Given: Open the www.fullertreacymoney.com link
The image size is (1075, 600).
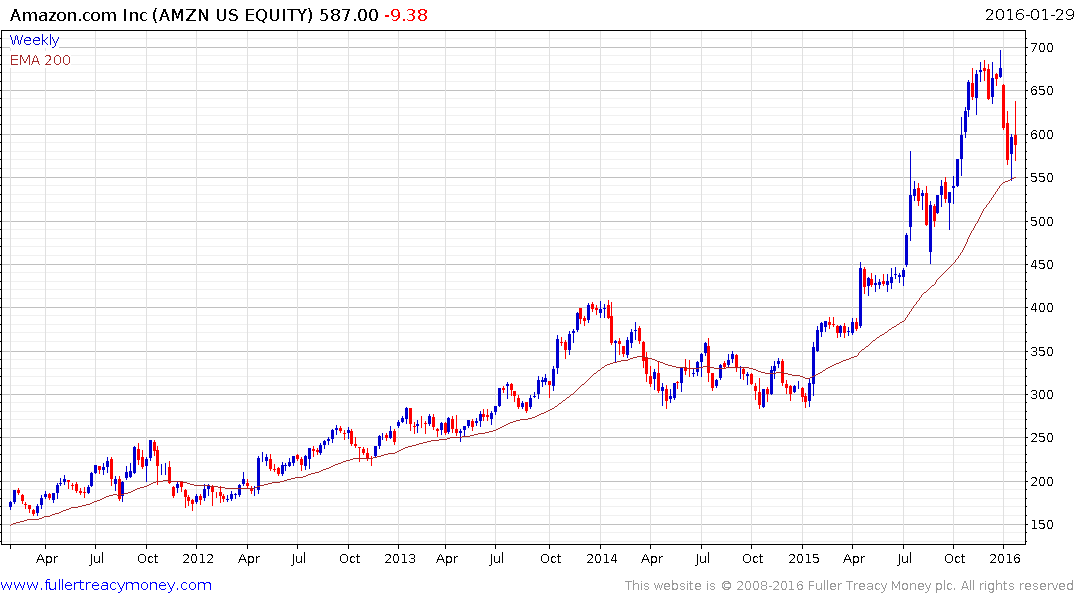Looking at the screenshot, I should (106, 585).
